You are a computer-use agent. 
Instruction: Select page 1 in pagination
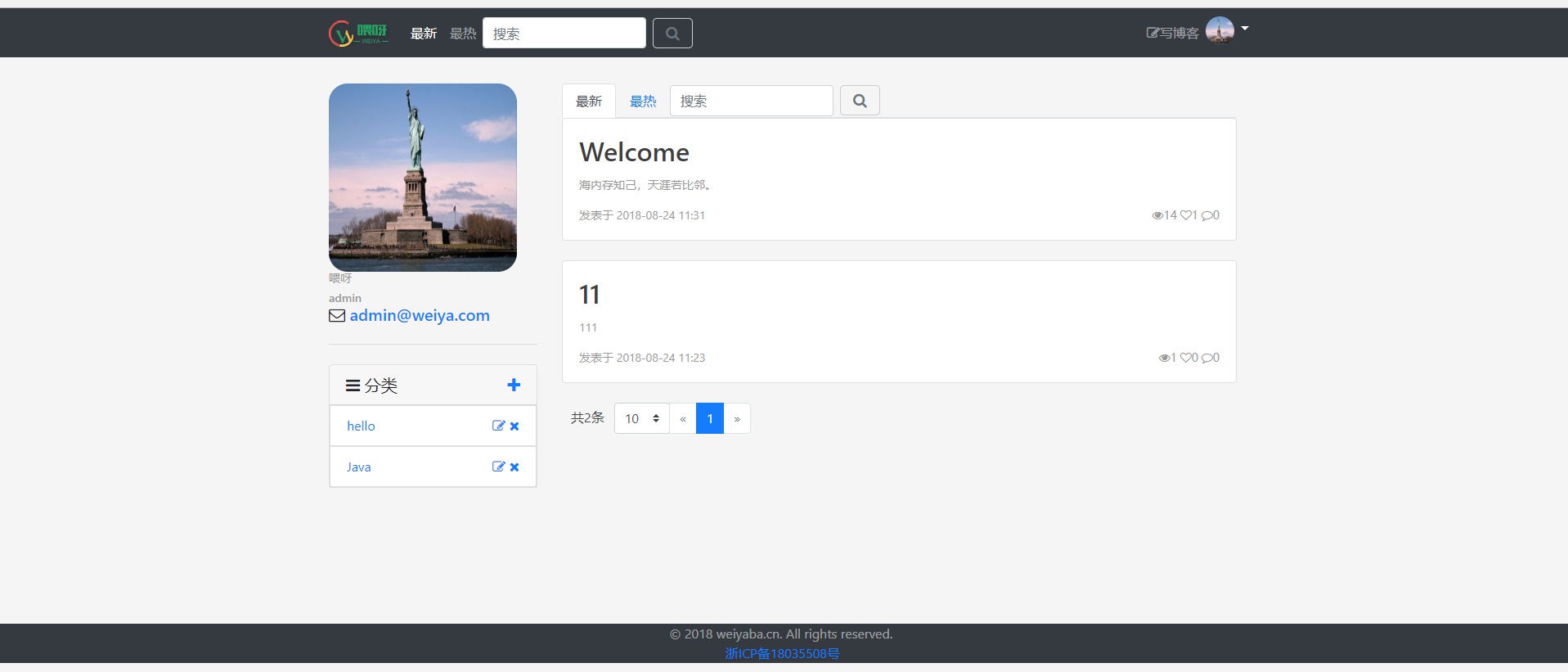pyautogui.click(x=710, y=418)
